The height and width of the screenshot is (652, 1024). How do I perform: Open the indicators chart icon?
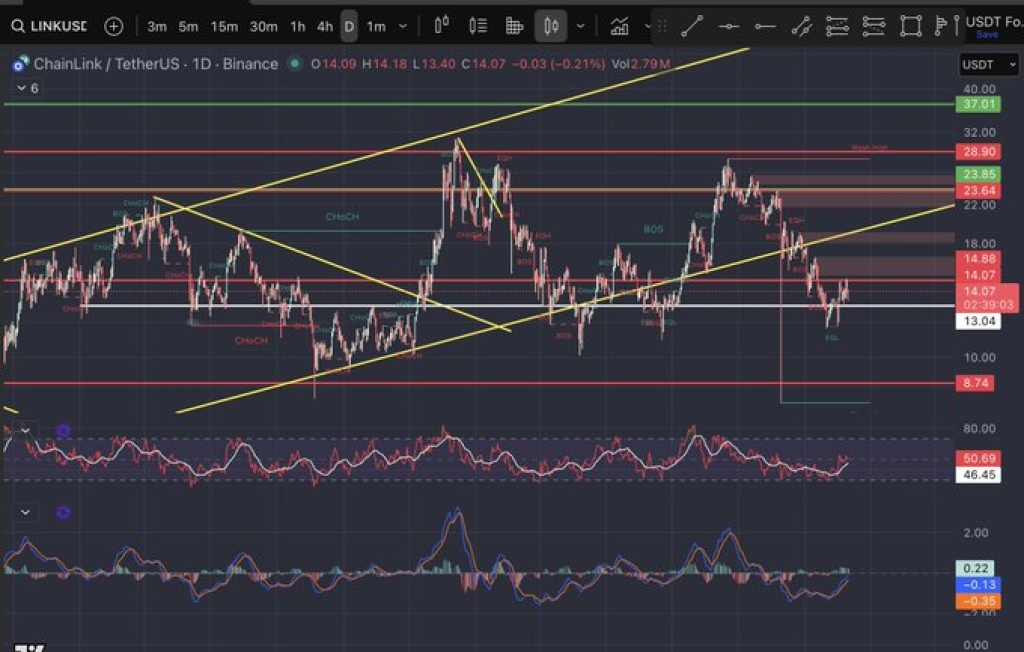click(x=619, y=26)
